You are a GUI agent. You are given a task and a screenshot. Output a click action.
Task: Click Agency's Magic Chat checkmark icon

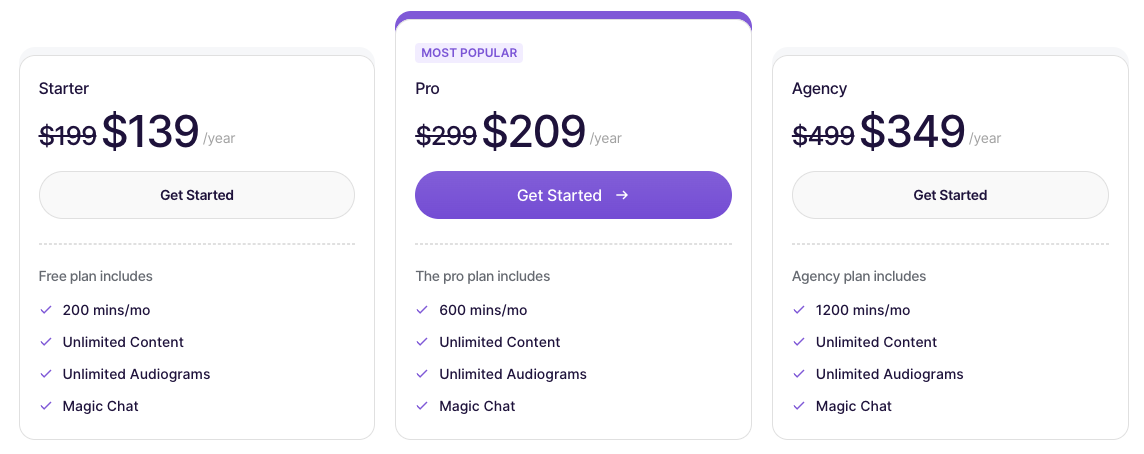tap(799, 406)
